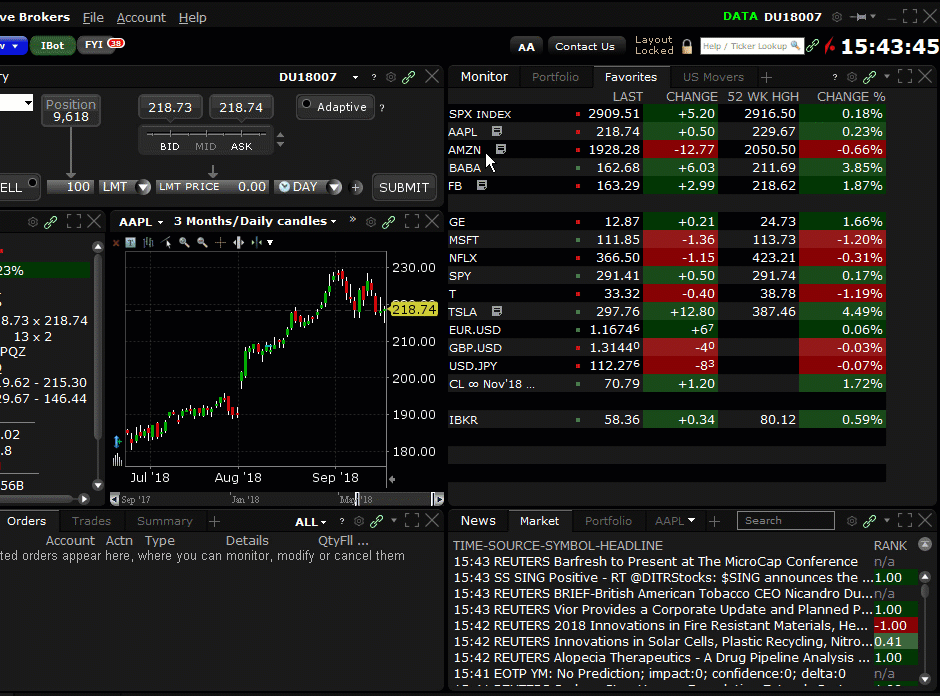940x696 pixels.
Task: Switch to the US Movers tab
Action: [713, 77]
